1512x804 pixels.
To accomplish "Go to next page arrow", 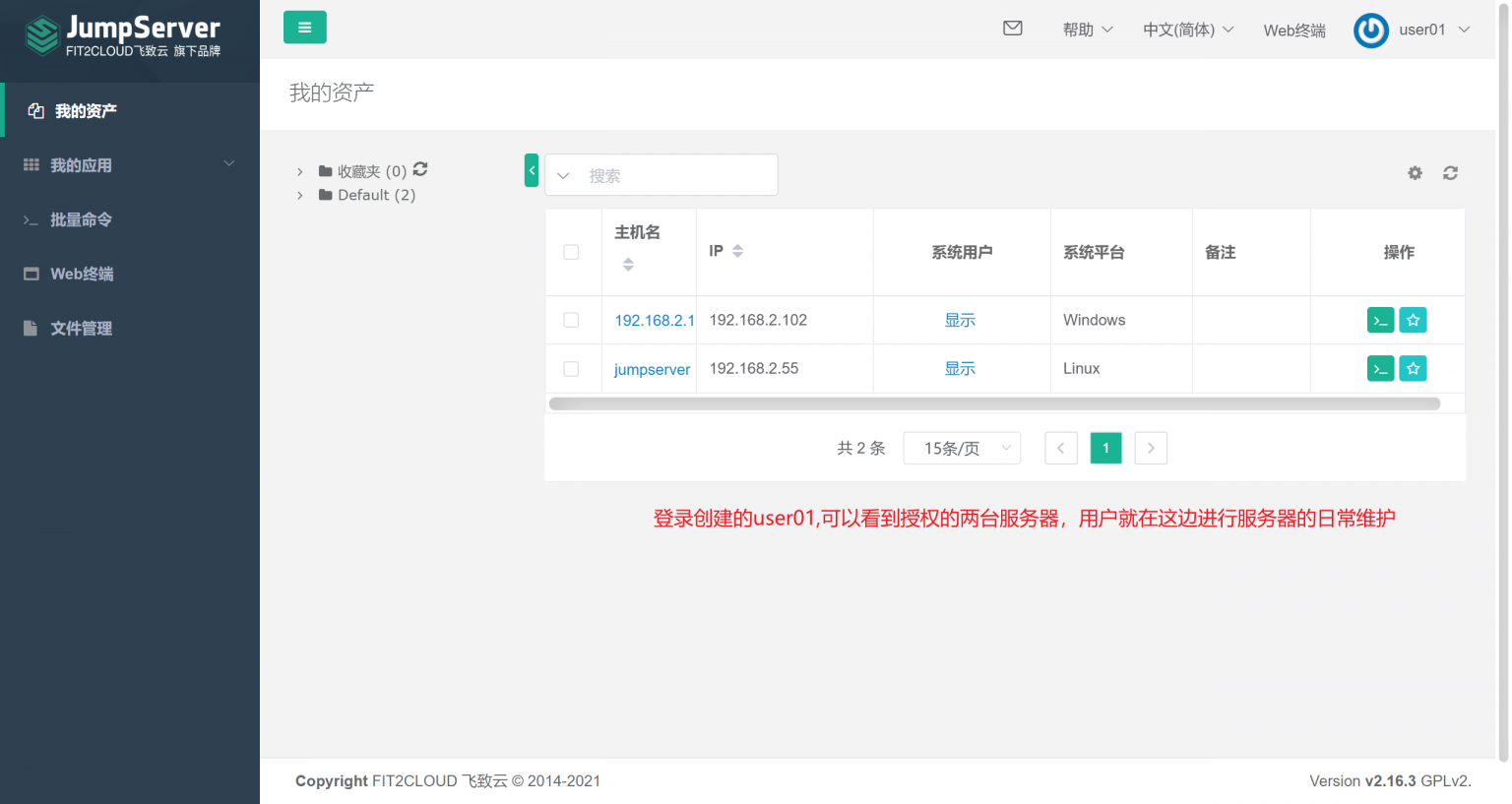I will coord(1151,448).
